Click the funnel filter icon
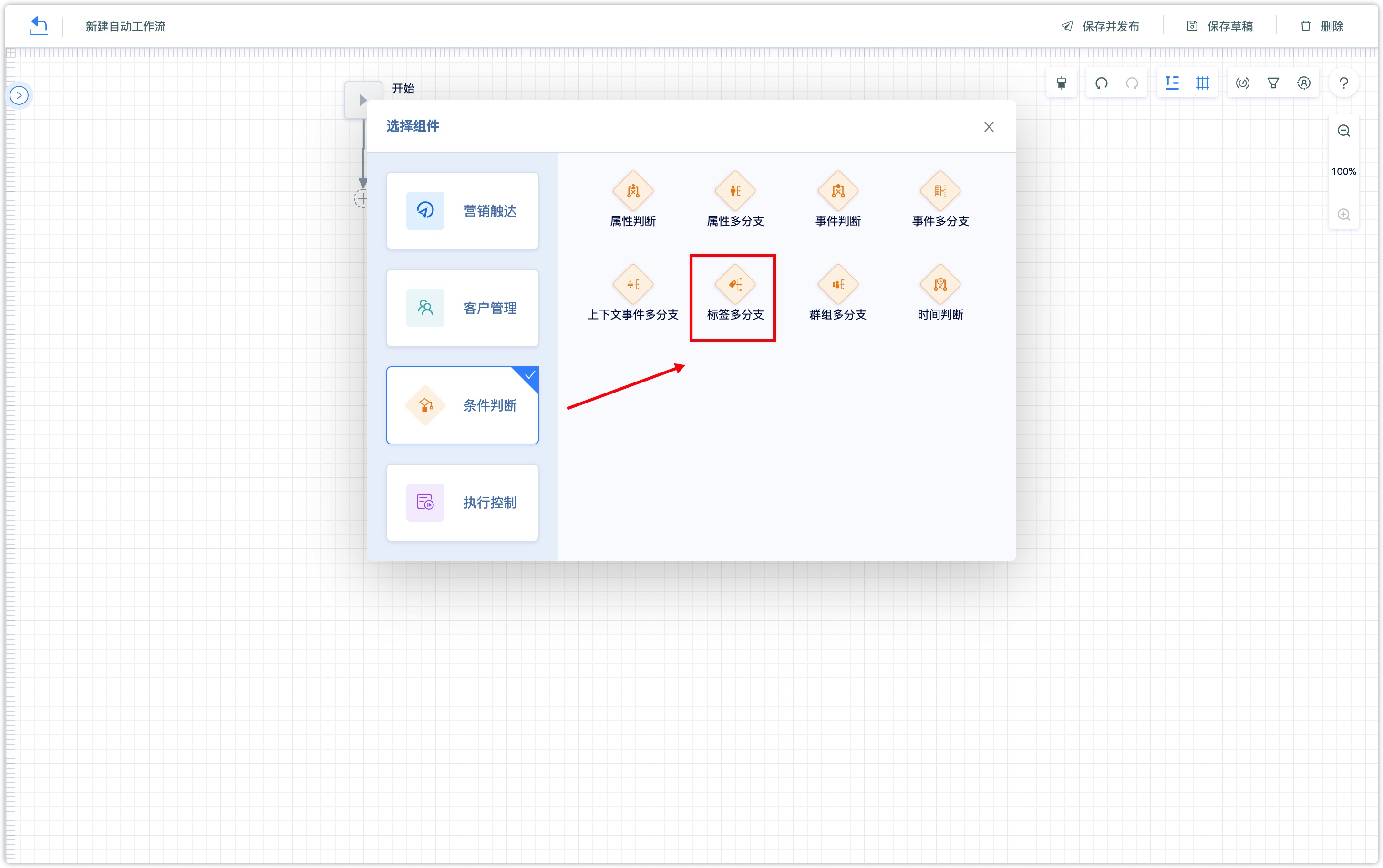The width and height of the screenshot is (1383, 868). (x=1273, y=83)
